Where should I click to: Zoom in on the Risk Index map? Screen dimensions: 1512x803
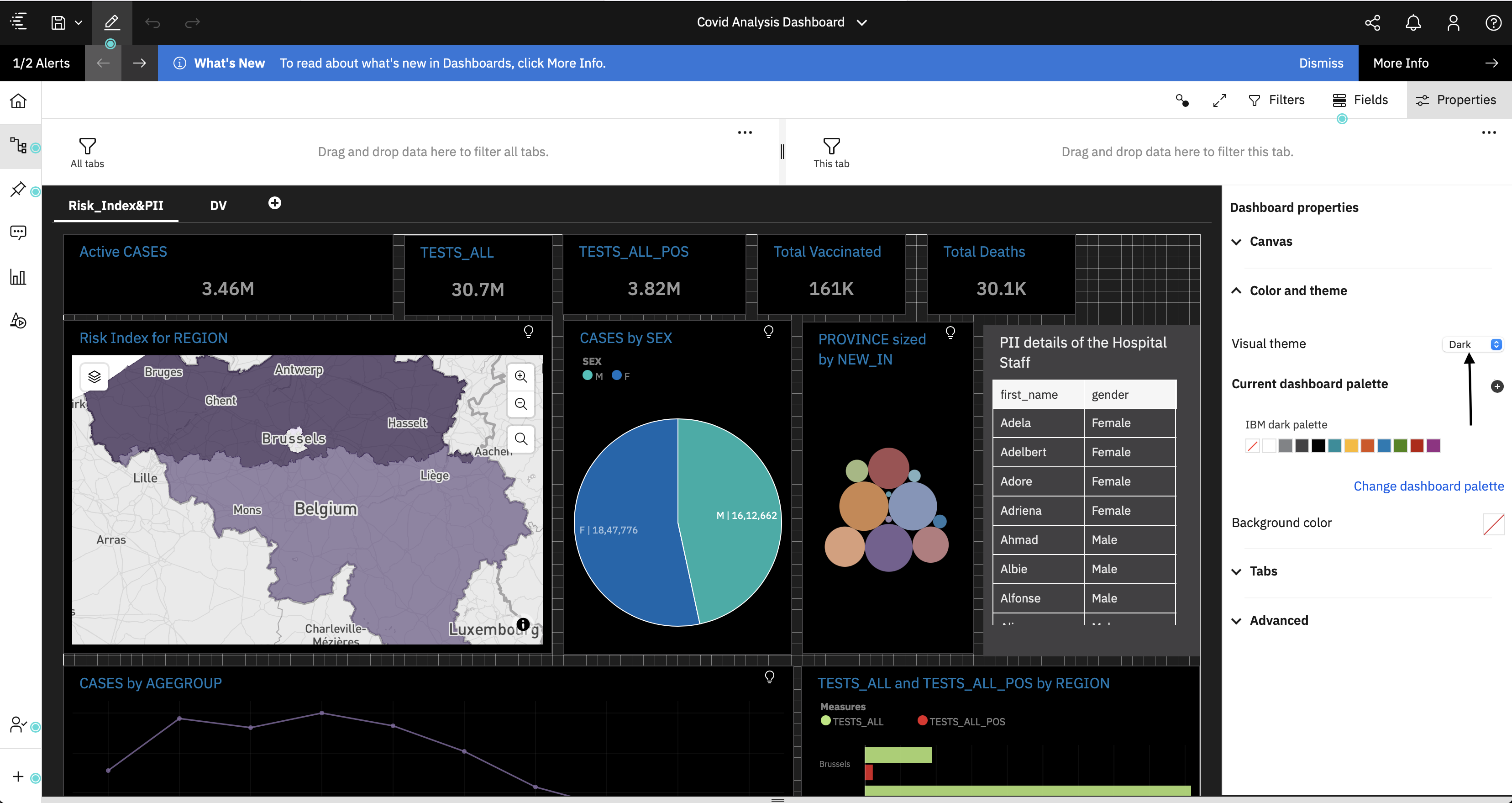[520, 376]
